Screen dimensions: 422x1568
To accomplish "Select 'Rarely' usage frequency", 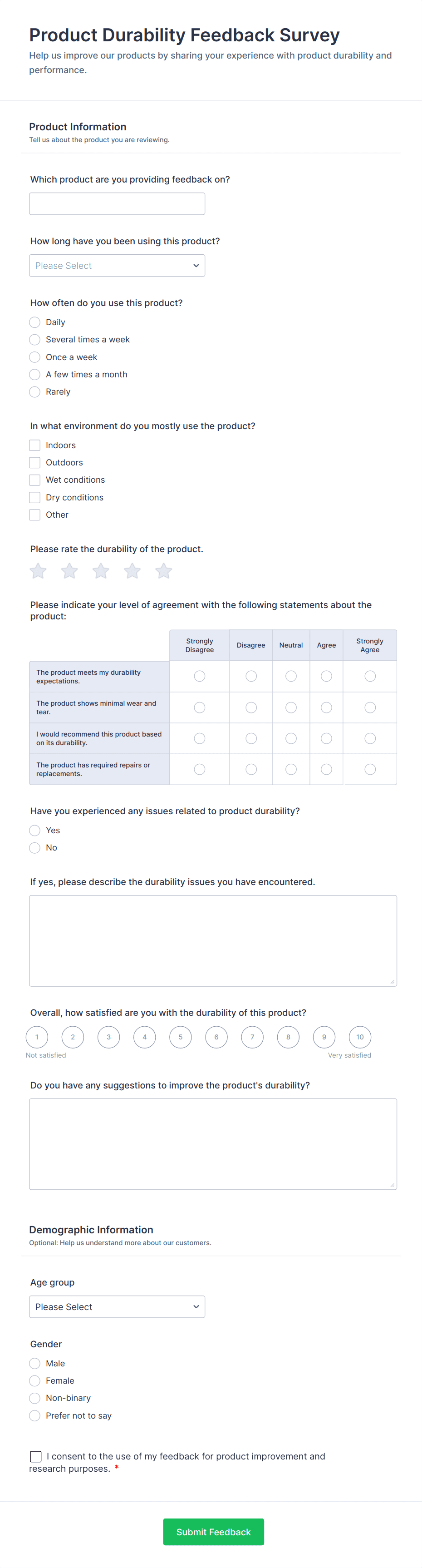I will pyautogui.click(x=34, y=391).
